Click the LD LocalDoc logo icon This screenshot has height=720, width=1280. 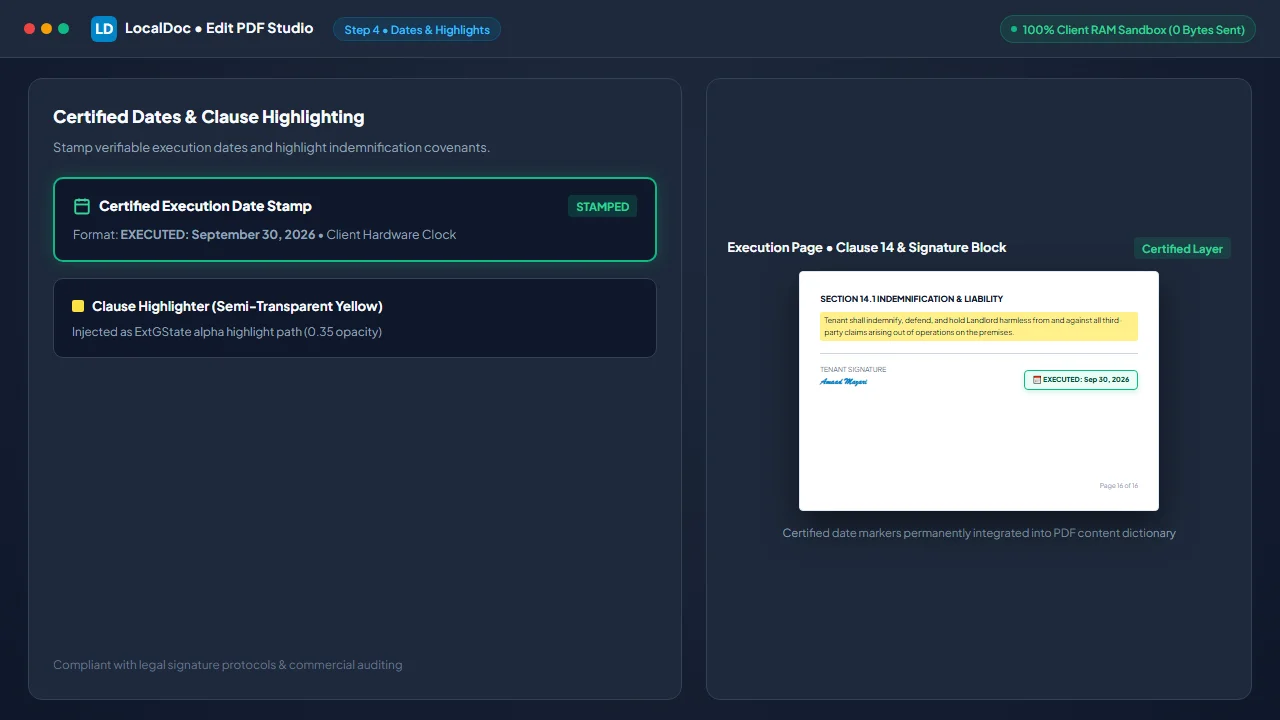pos(104,29)
